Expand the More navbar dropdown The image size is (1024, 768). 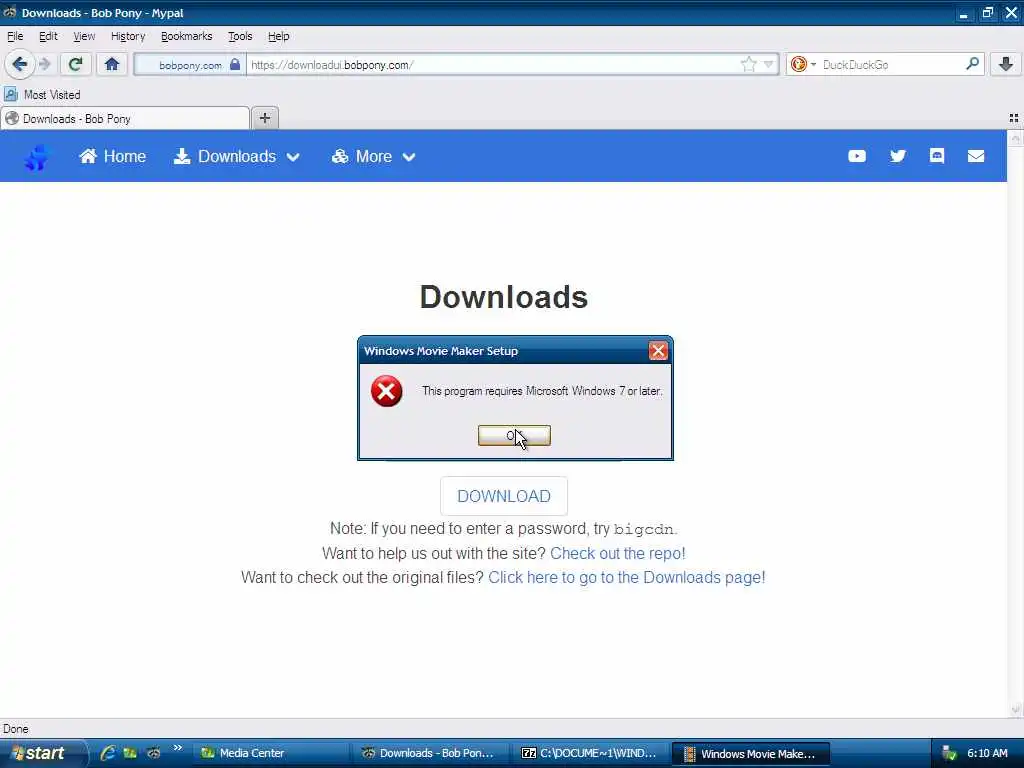click(x=374, y=157)
